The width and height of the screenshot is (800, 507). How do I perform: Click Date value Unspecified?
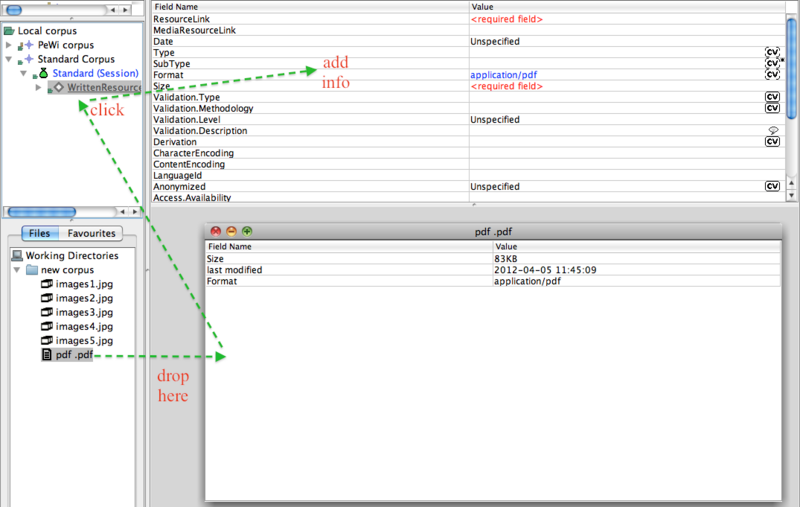tap(495, 41)
